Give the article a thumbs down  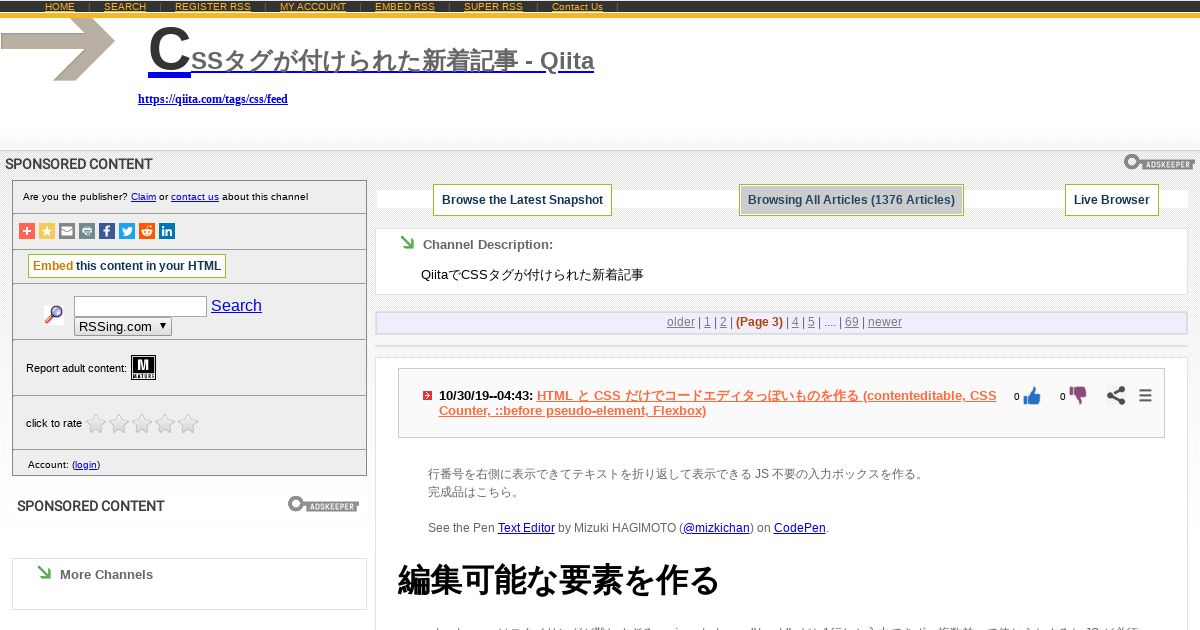click(x=1078, y=396)
